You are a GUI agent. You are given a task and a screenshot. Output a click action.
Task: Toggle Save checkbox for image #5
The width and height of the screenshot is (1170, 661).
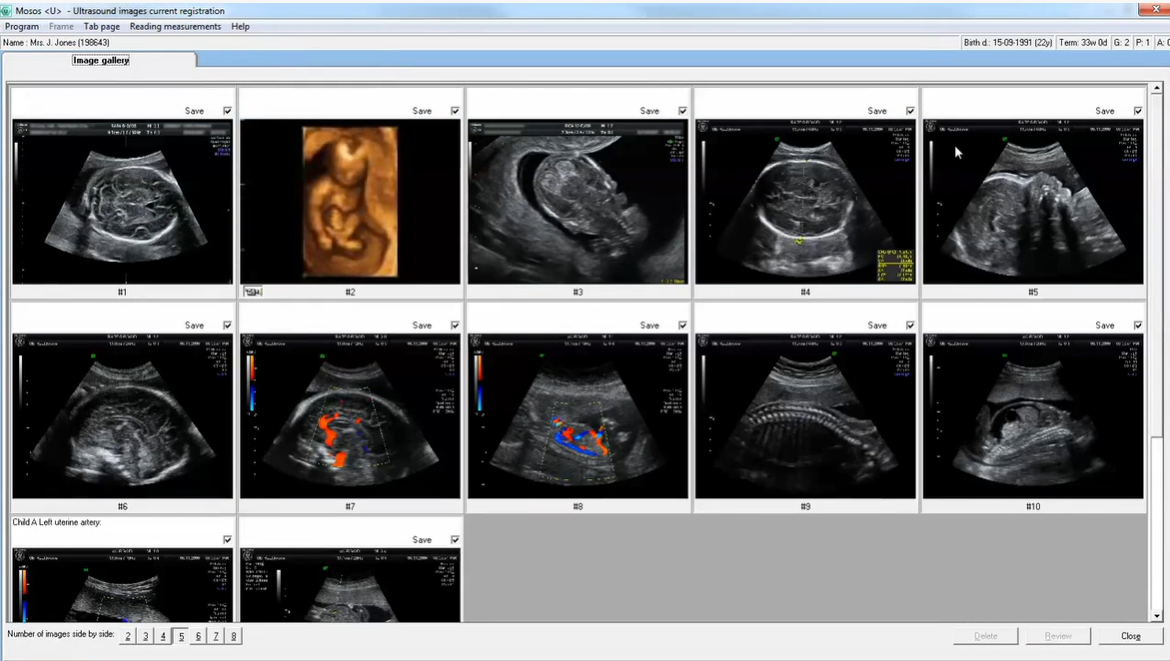point(1138,110)
